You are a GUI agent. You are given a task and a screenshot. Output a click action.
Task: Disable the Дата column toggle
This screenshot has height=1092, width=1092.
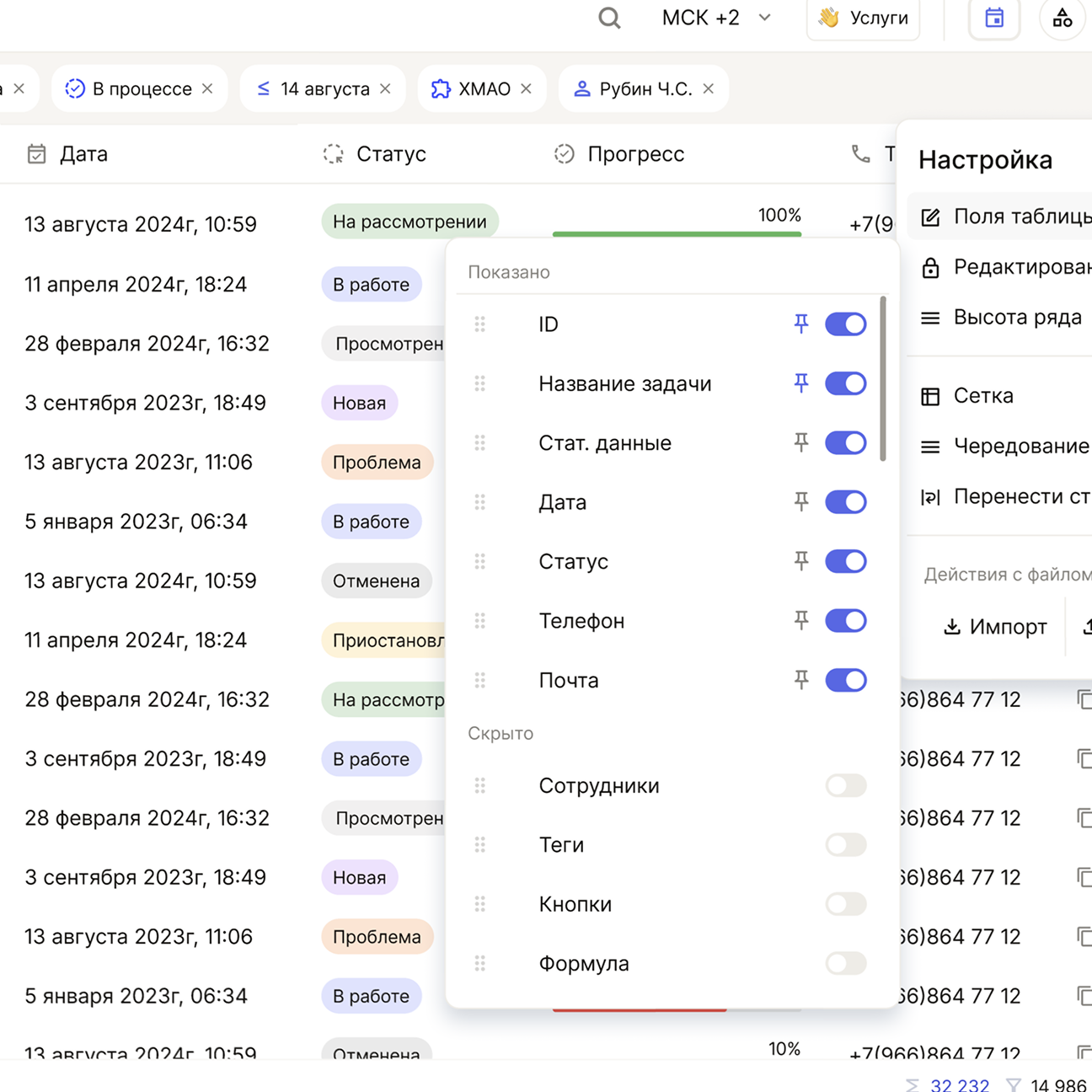[x=845, y=502]
